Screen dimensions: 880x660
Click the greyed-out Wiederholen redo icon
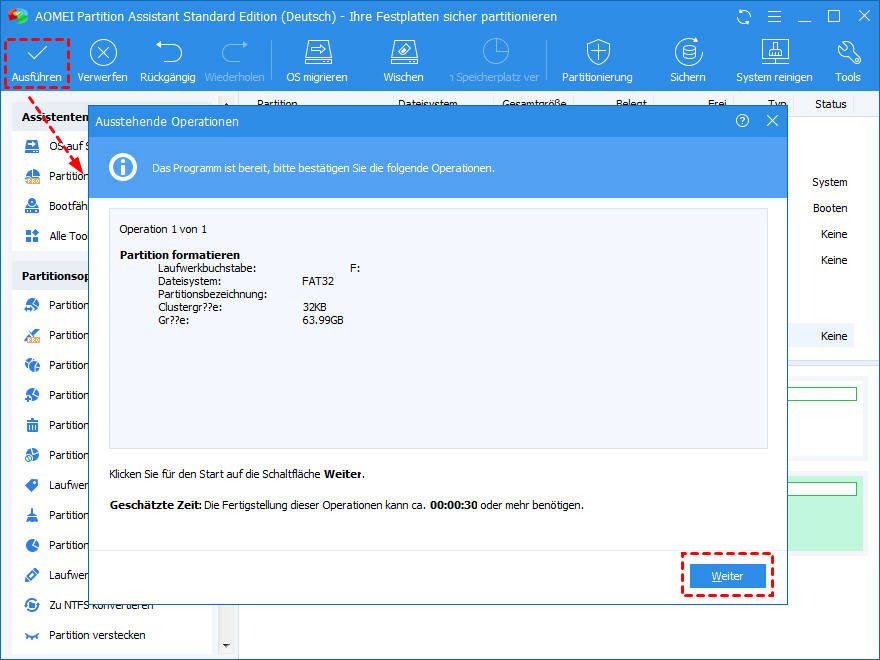(x=234, y=52)
